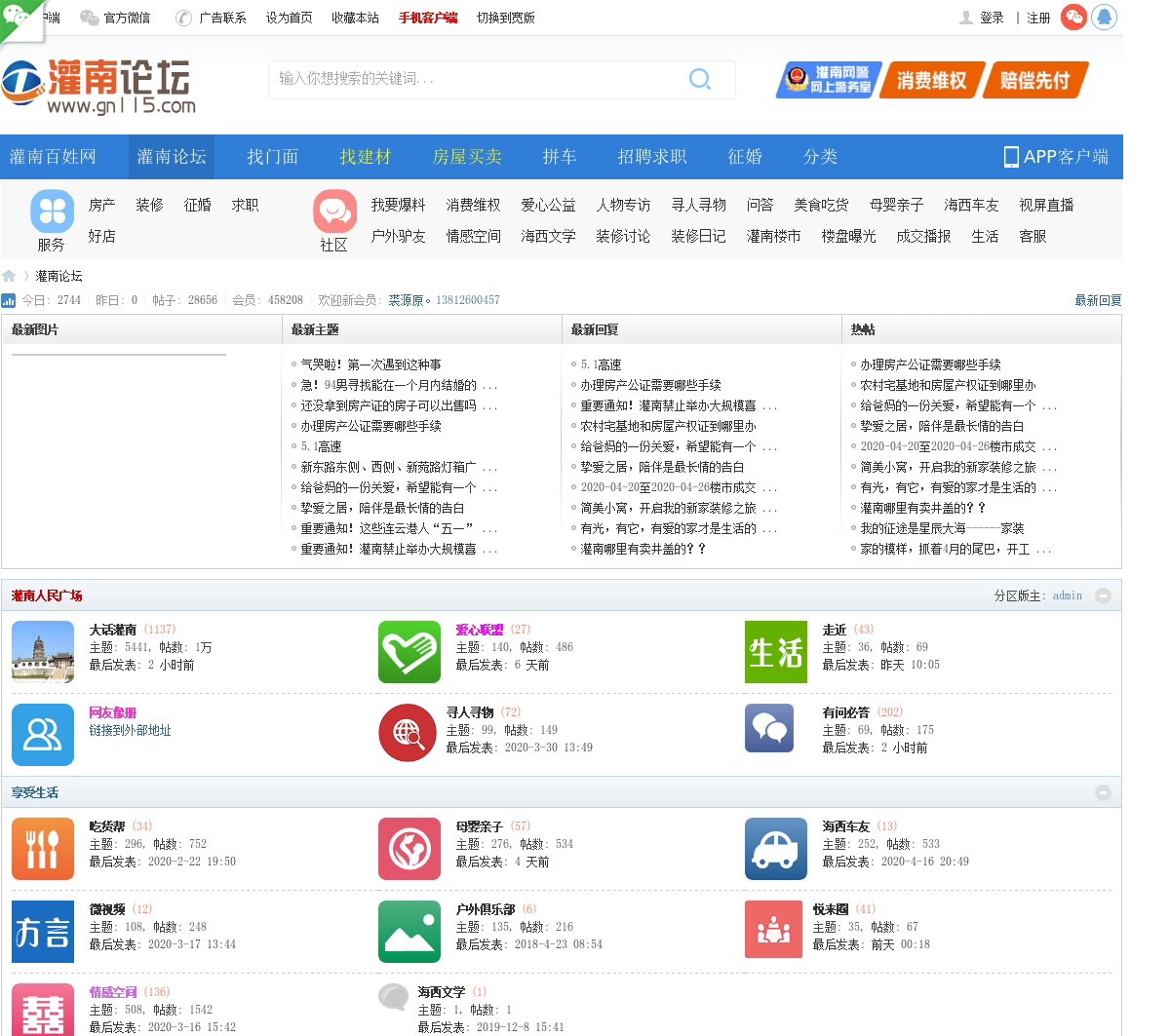Click the 户外俱乐部 green mountain icon

point(409,932)
